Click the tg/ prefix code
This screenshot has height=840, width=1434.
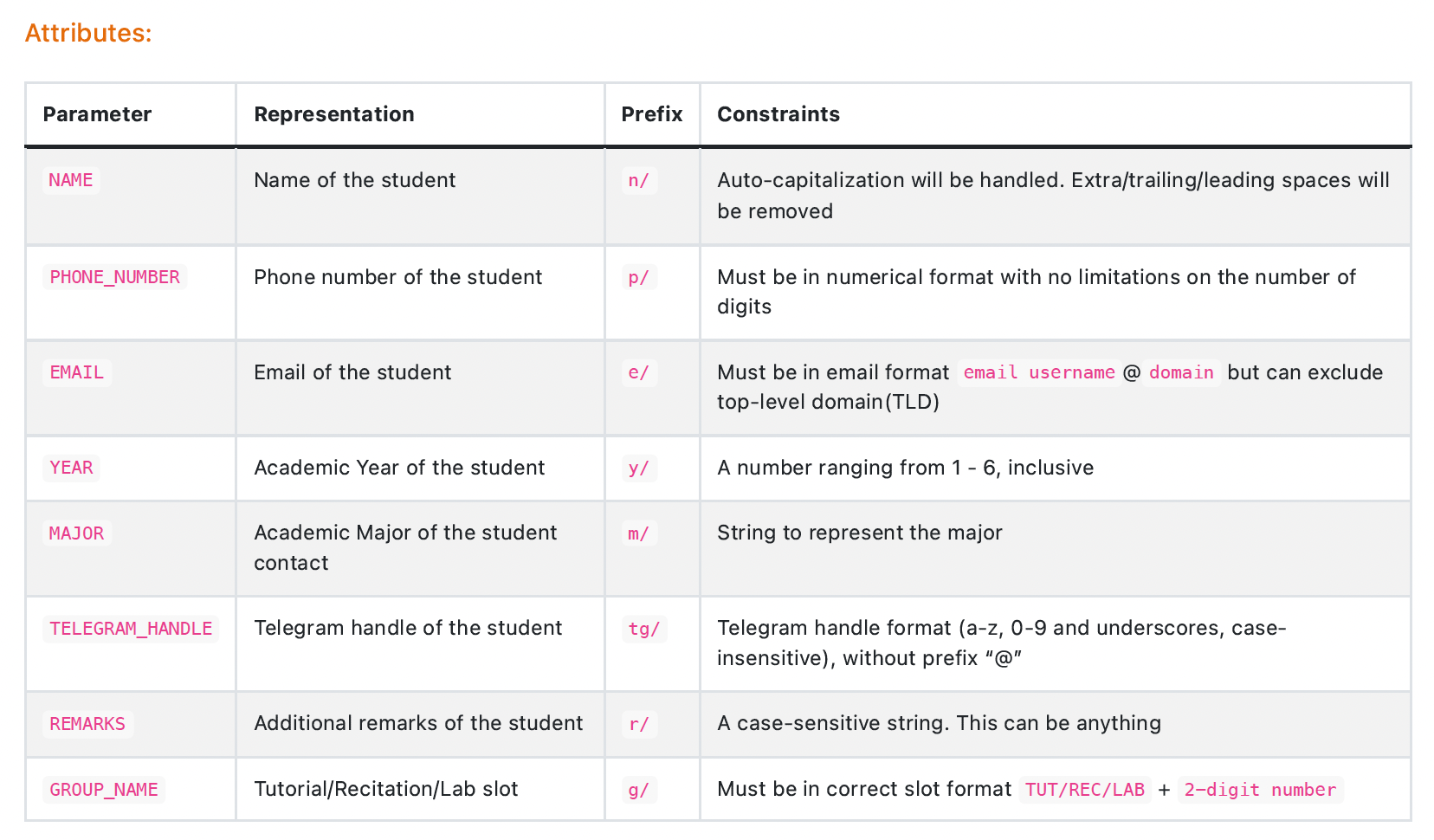[x=643, y=629]
